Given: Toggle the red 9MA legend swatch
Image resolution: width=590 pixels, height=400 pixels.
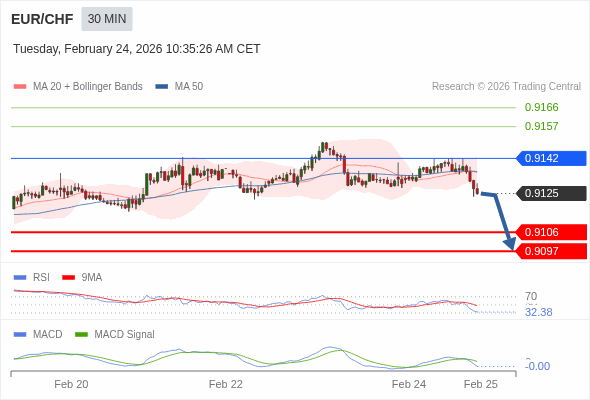Looking at the screenshot, I should point(68,278).
